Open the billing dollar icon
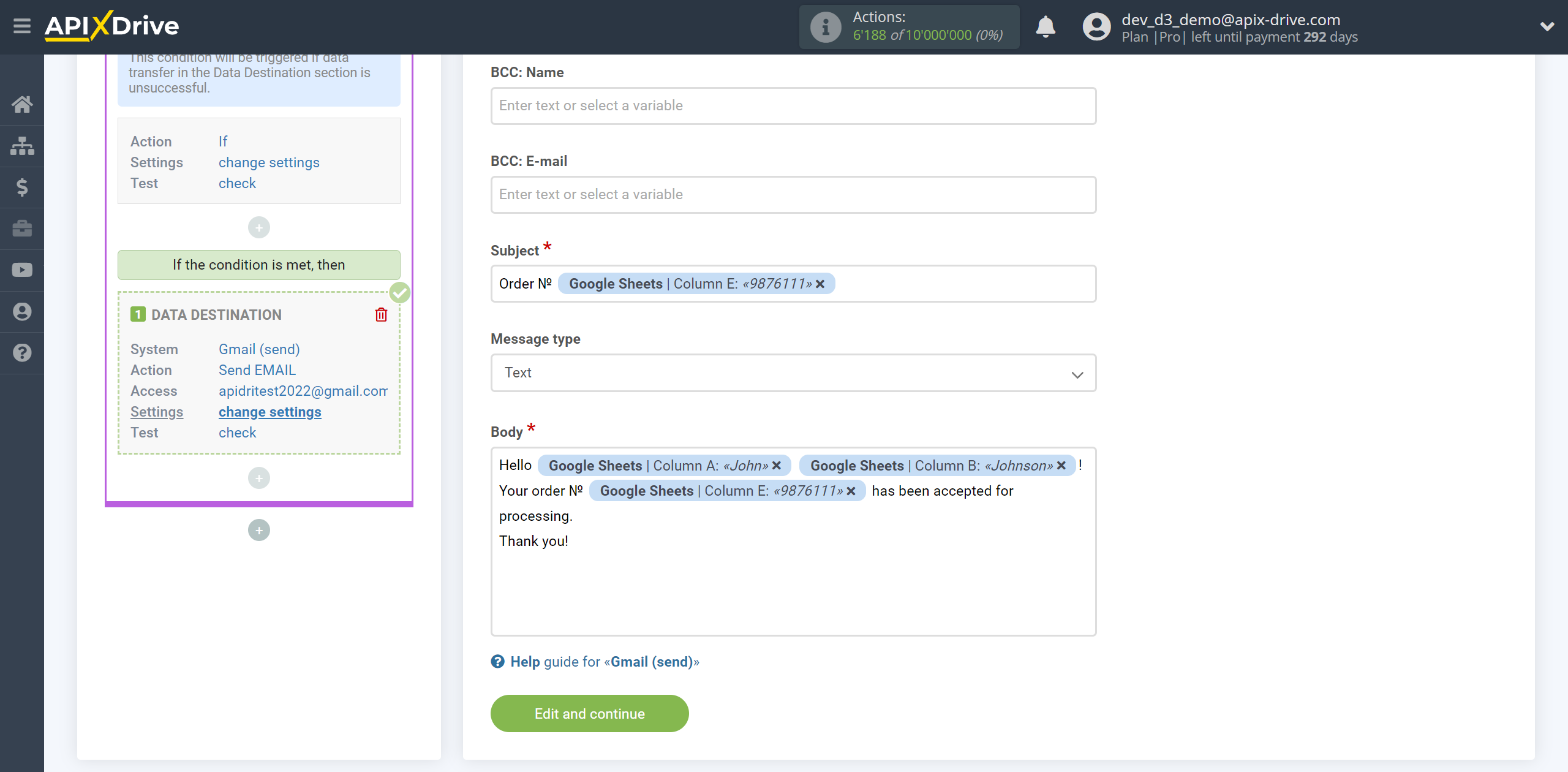The height and width of the screenshot is (772, 1568). (22, 187)
